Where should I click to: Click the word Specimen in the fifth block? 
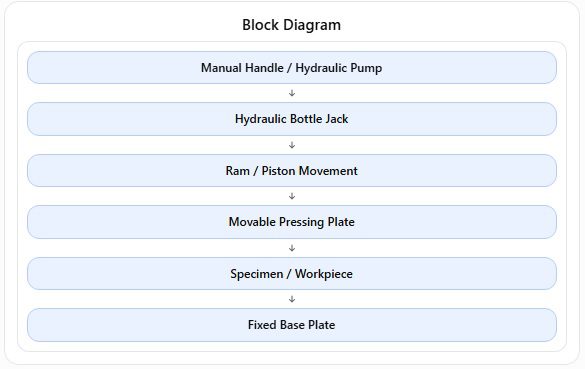pos(257,274)
